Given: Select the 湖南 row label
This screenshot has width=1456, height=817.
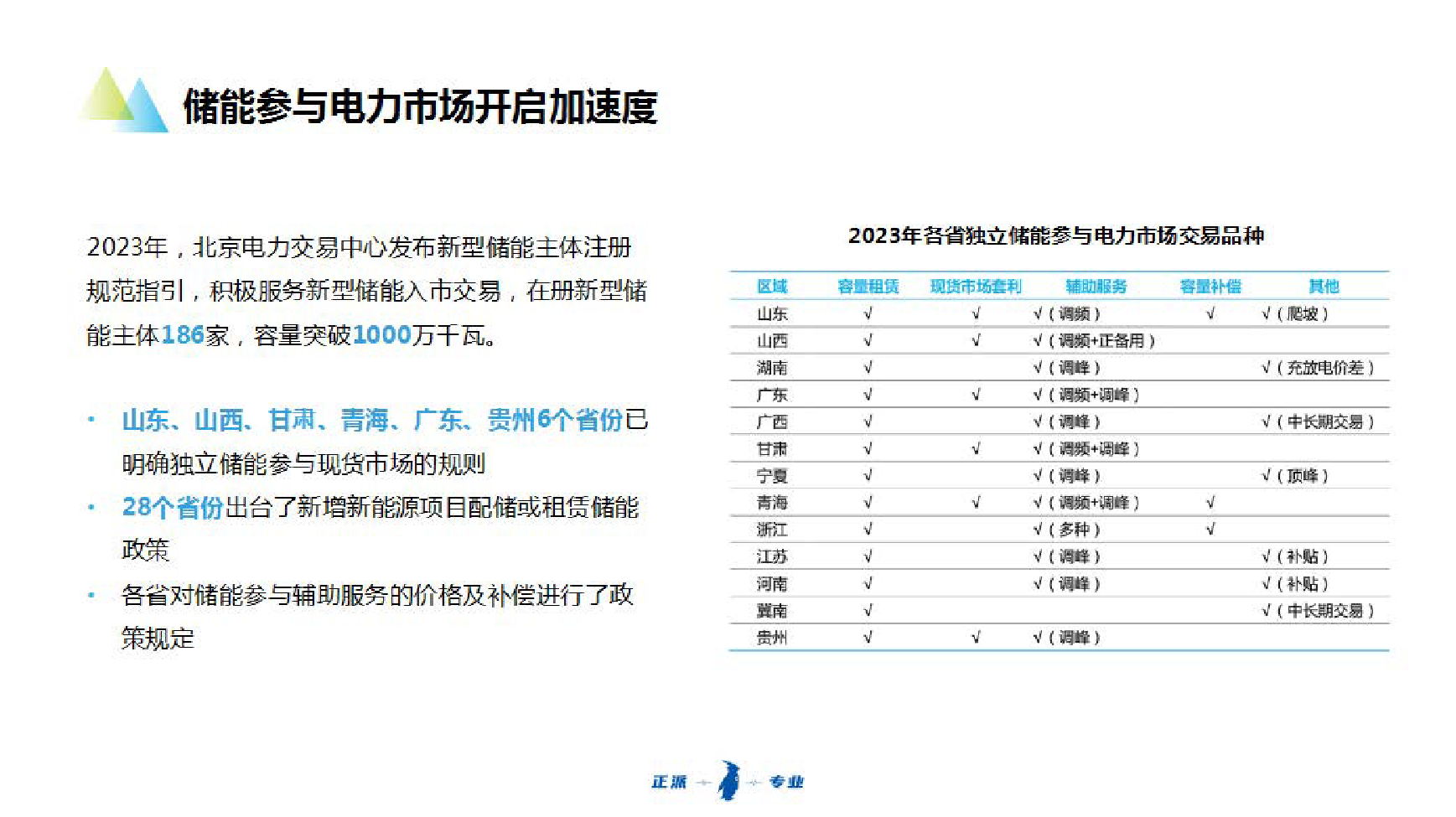Looking at the screenshot, I should click(x=772, y=367).
